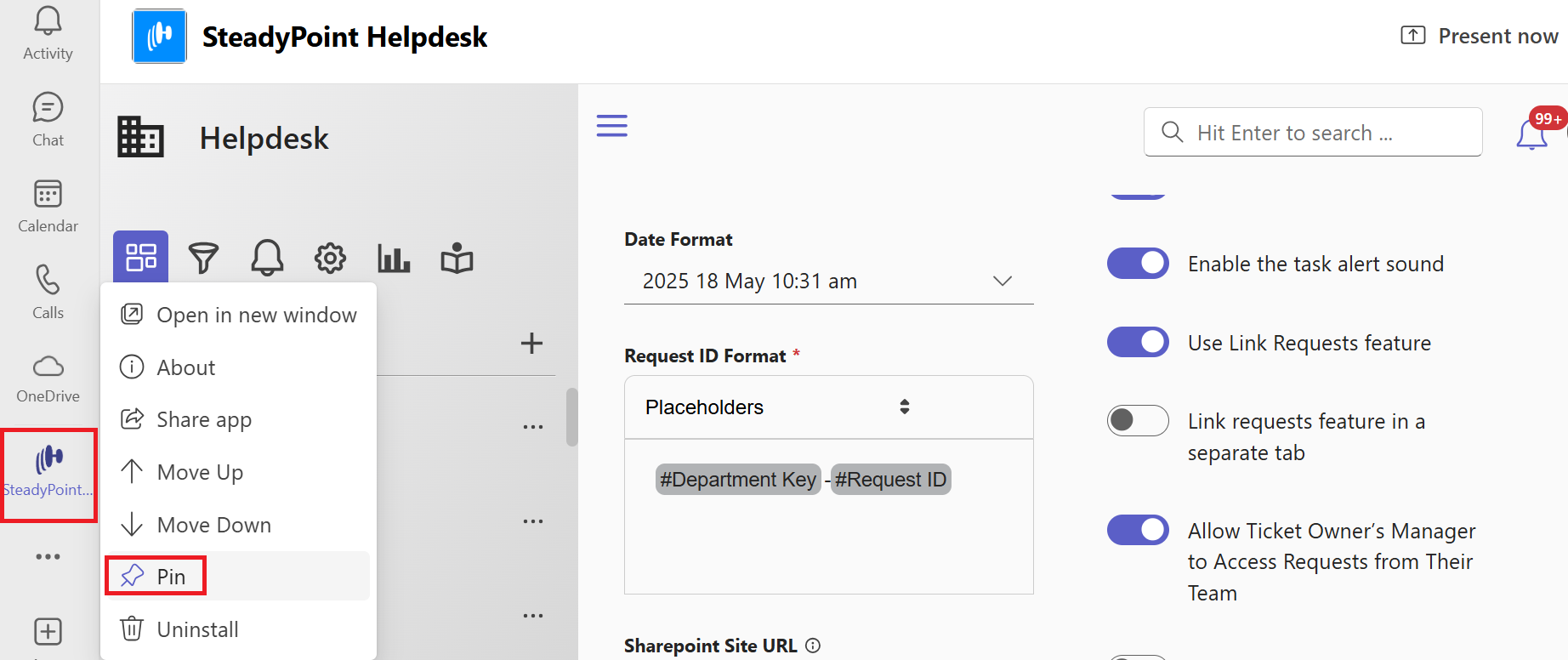Click the plus add button in left panel
The height and width of the screenshot is (660, 1568).
coord(531,344)
